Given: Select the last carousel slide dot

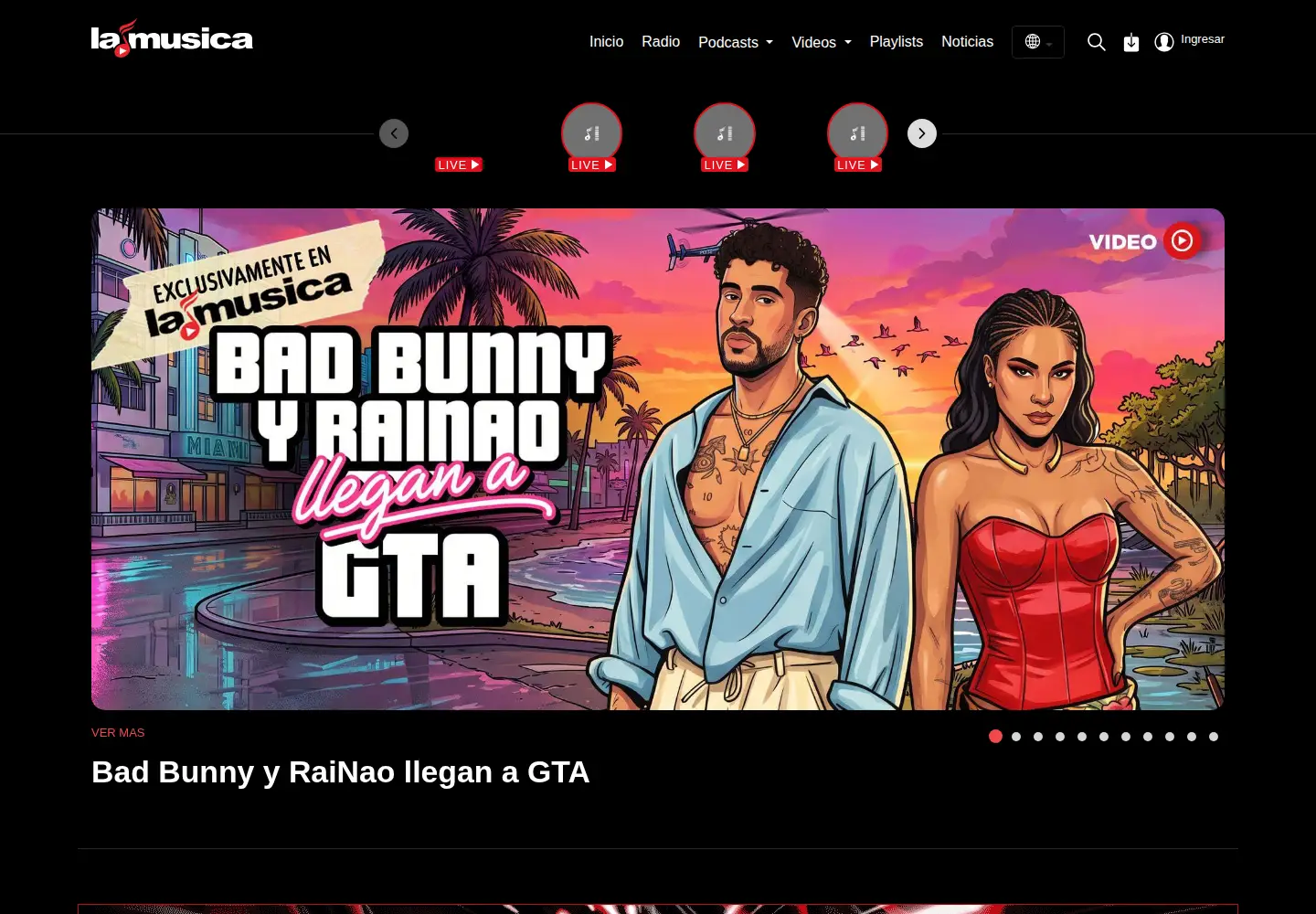Looking at the screenshot, I should 1214,737.
